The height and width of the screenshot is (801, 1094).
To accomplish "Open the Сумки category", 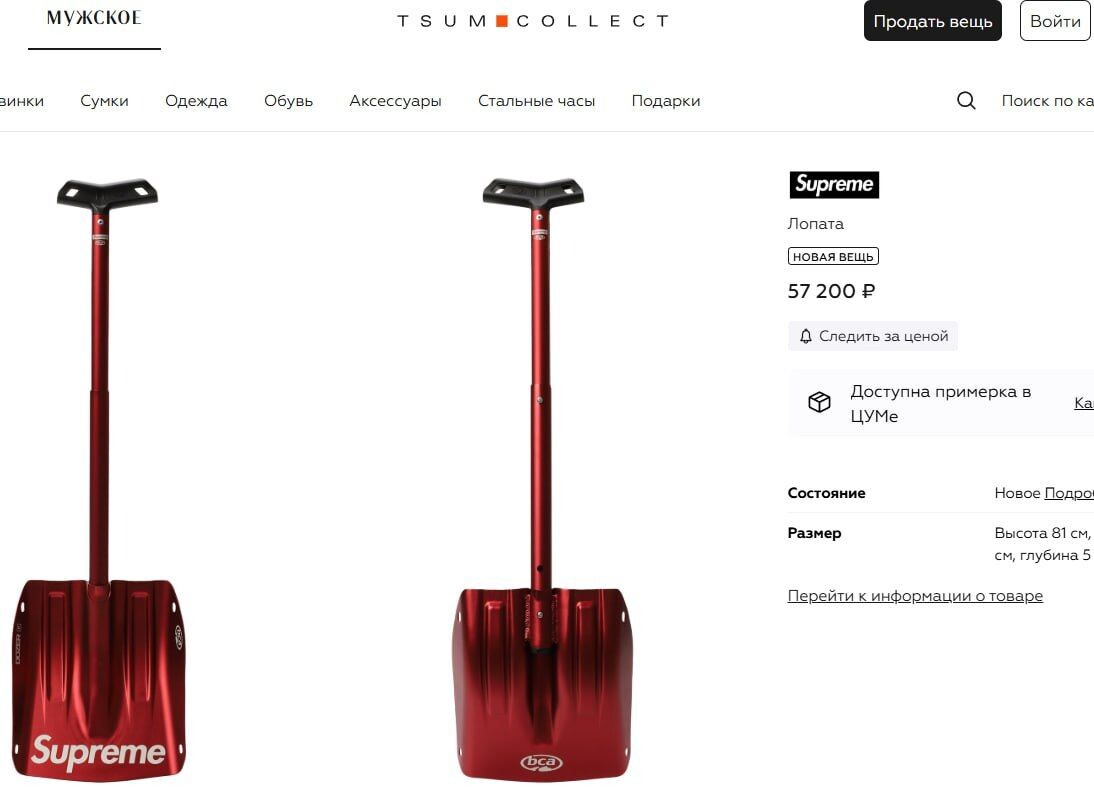I will click(104, 100).
